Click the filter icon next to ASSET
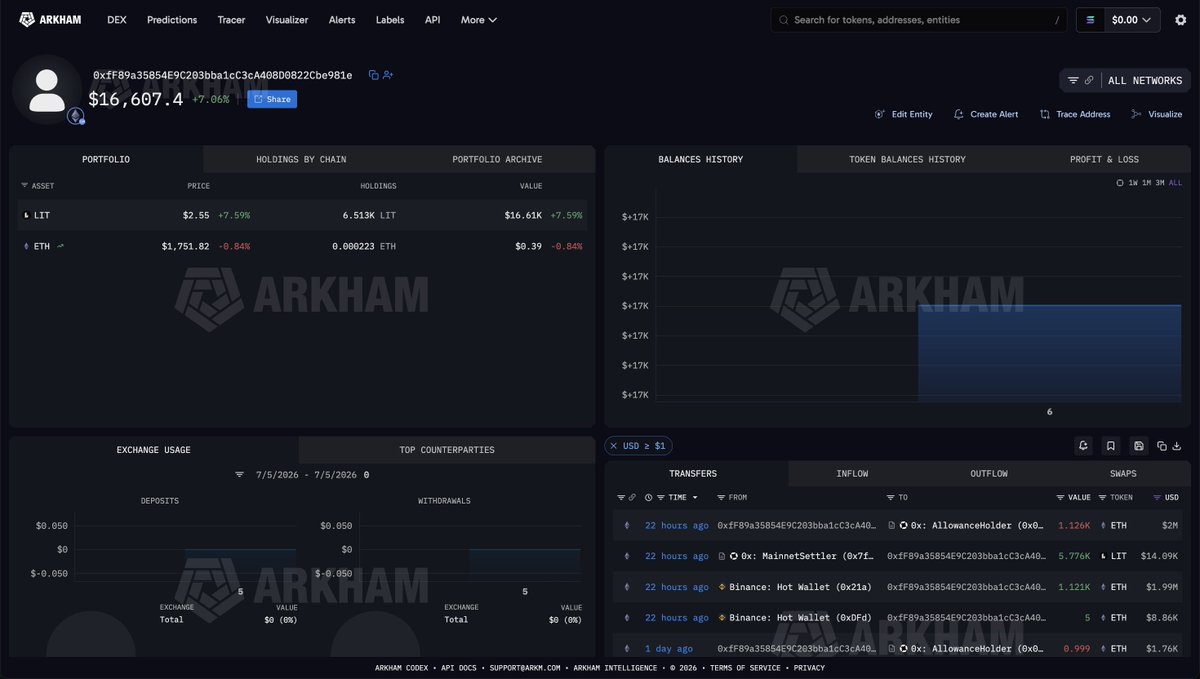The height and width of the screenshot is (679, 1200). 25,186
